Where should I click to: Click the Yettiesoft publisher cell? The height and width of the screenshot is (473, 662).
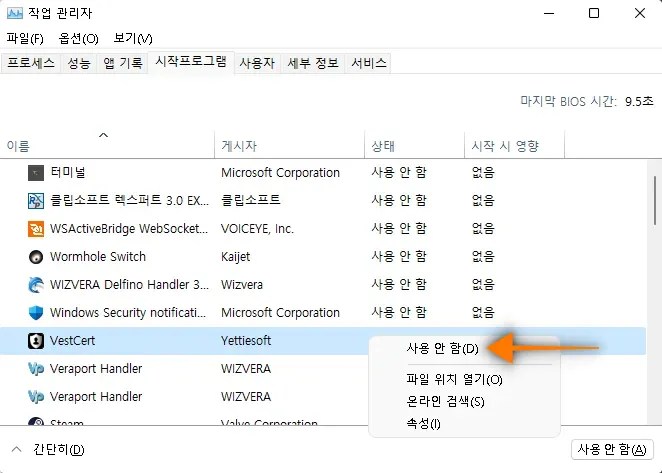246,341
